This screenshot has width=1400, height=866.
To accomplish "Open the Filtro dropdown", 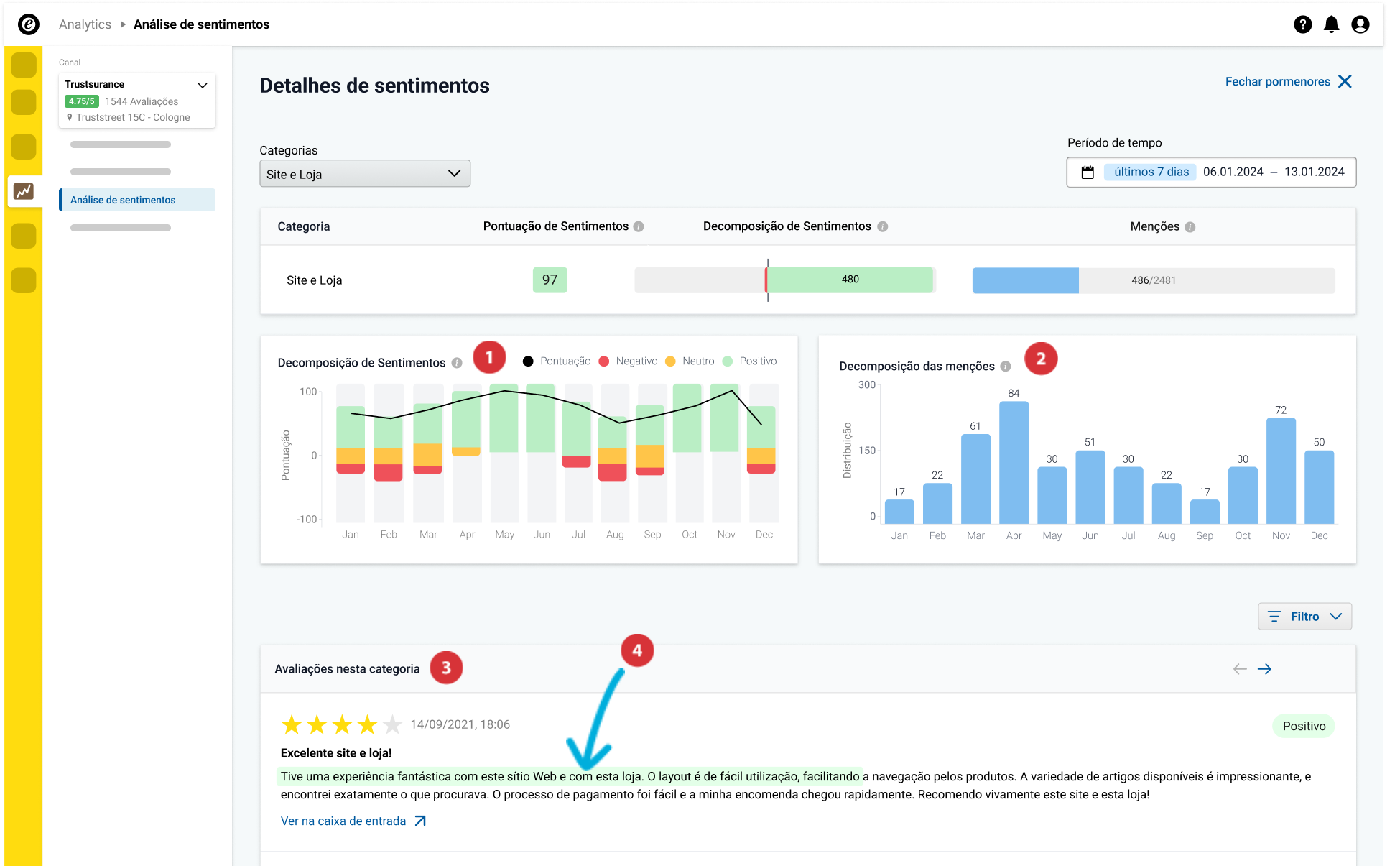I will click(1304, 617).
